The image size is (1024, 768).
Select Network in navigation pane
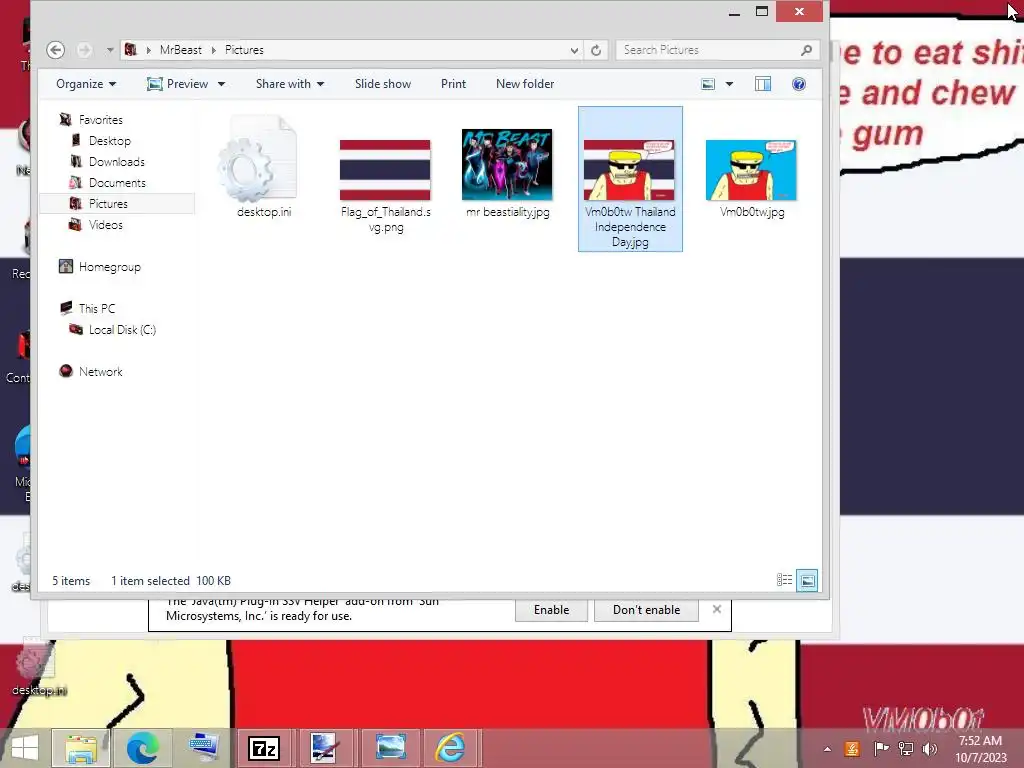pyautogui.click(x=101, y=372)
